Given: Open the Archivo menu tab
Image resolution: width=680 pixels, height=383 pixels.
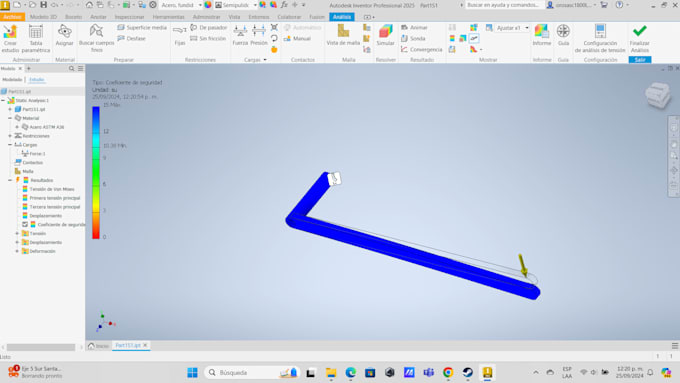Looking at the screenshot, I should tap(13, 17).
